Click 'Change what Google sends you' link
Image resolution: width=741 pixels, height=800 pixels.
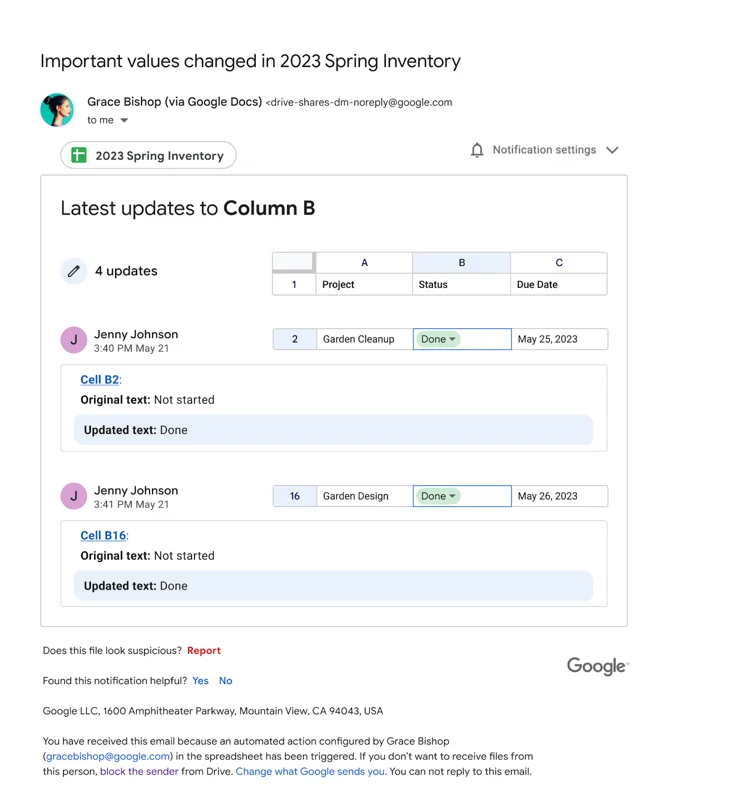(x=310, y=771)
